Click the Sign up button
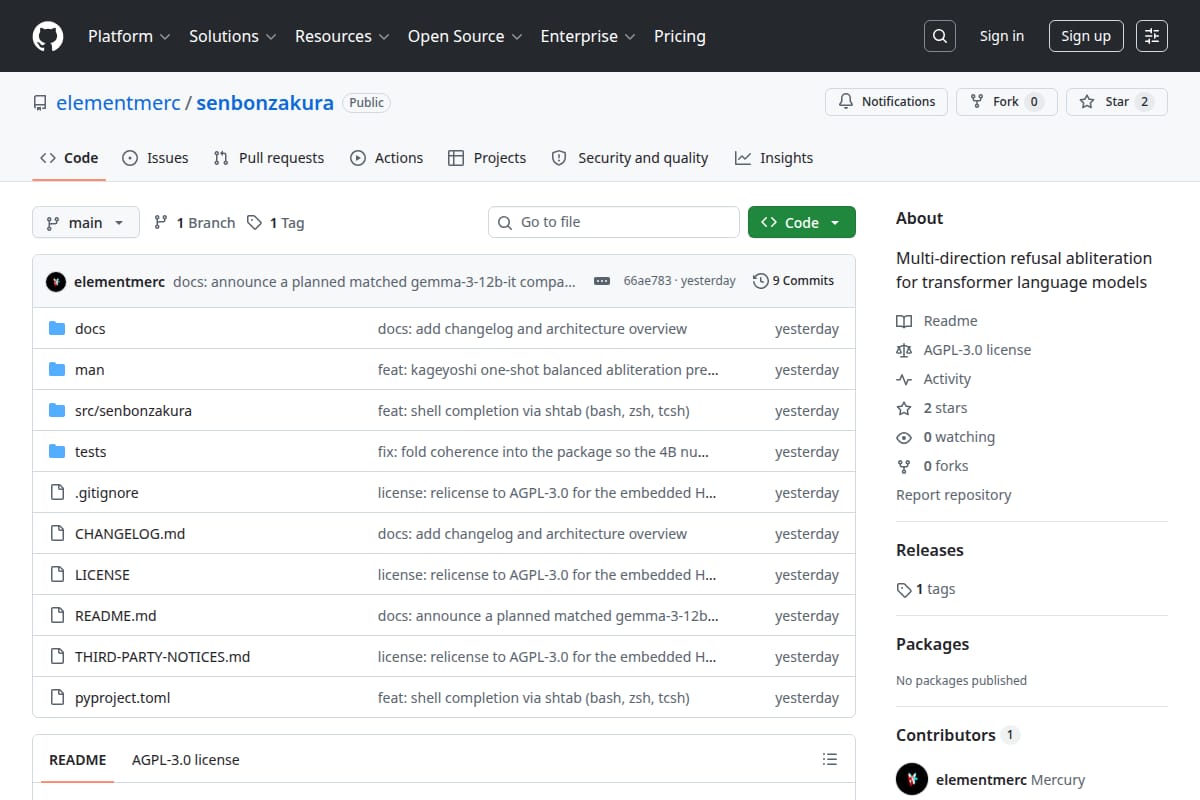The width and height of the screenshot is (1200, 800). click(1086, 36)
